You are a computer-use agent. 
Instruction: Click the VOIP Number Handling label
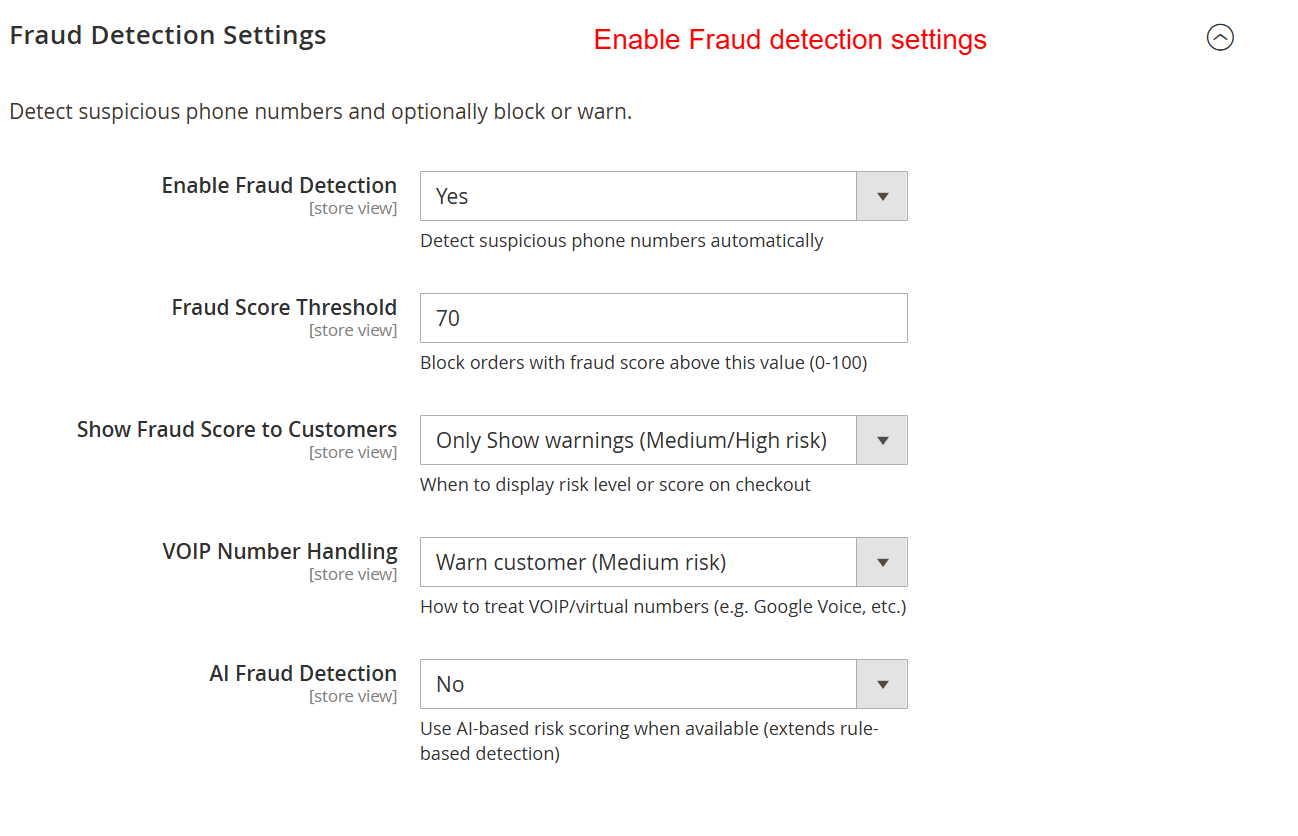[280, 552]
